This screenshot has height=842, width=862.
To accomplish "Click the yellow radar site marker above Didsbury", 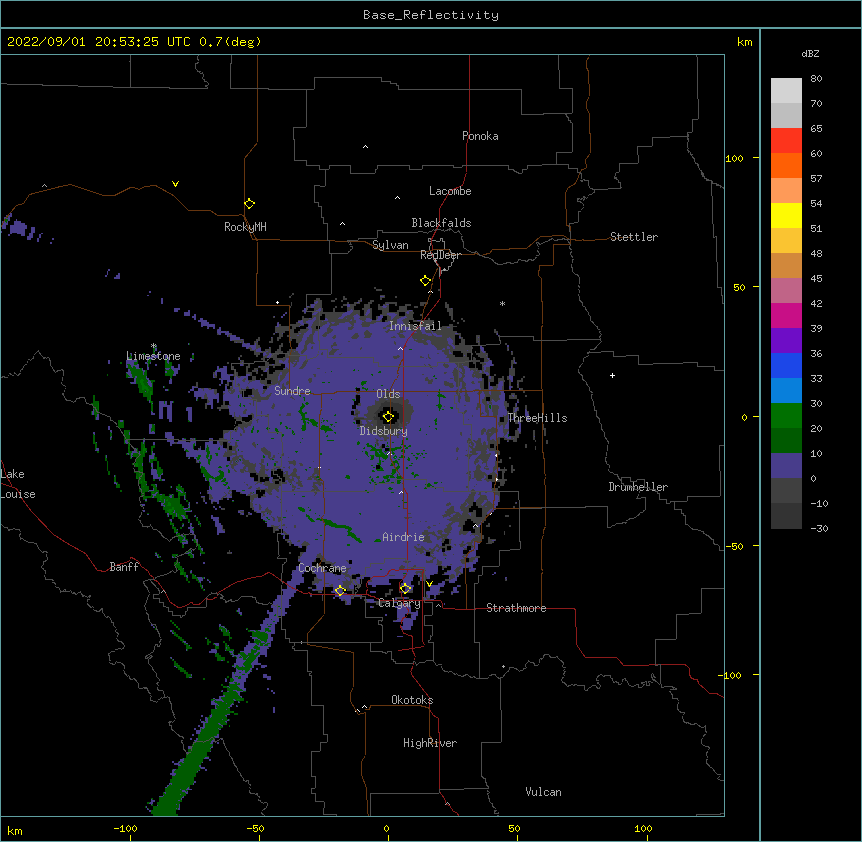I will (x=388, y=416).
